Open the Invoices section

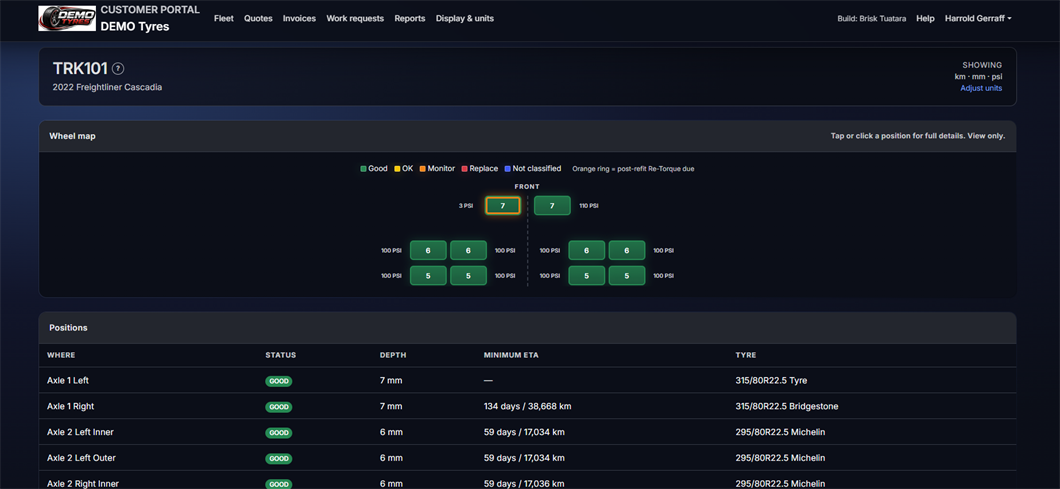coord(299,18)
